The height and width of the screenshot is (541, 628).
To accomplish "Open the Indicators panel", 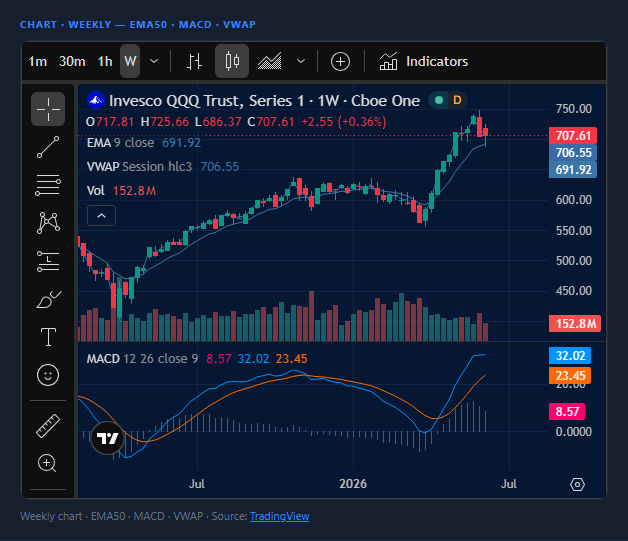I will pos(424,61).
